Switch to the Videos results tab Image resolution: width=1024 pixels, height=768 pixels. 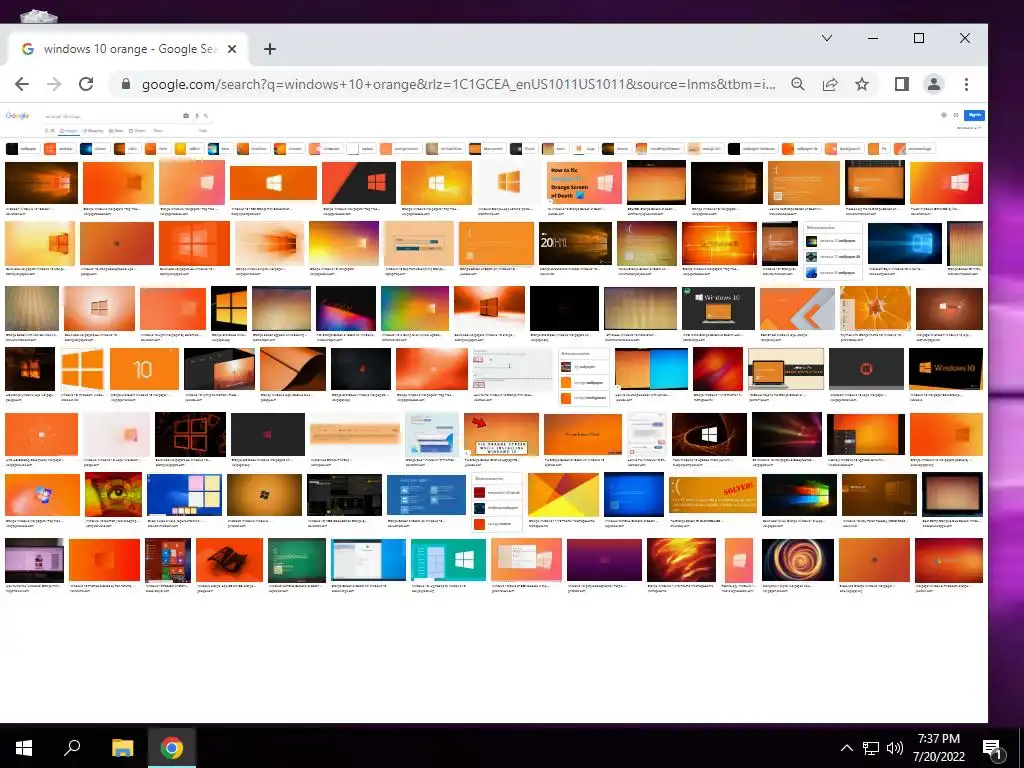point(137,131)
